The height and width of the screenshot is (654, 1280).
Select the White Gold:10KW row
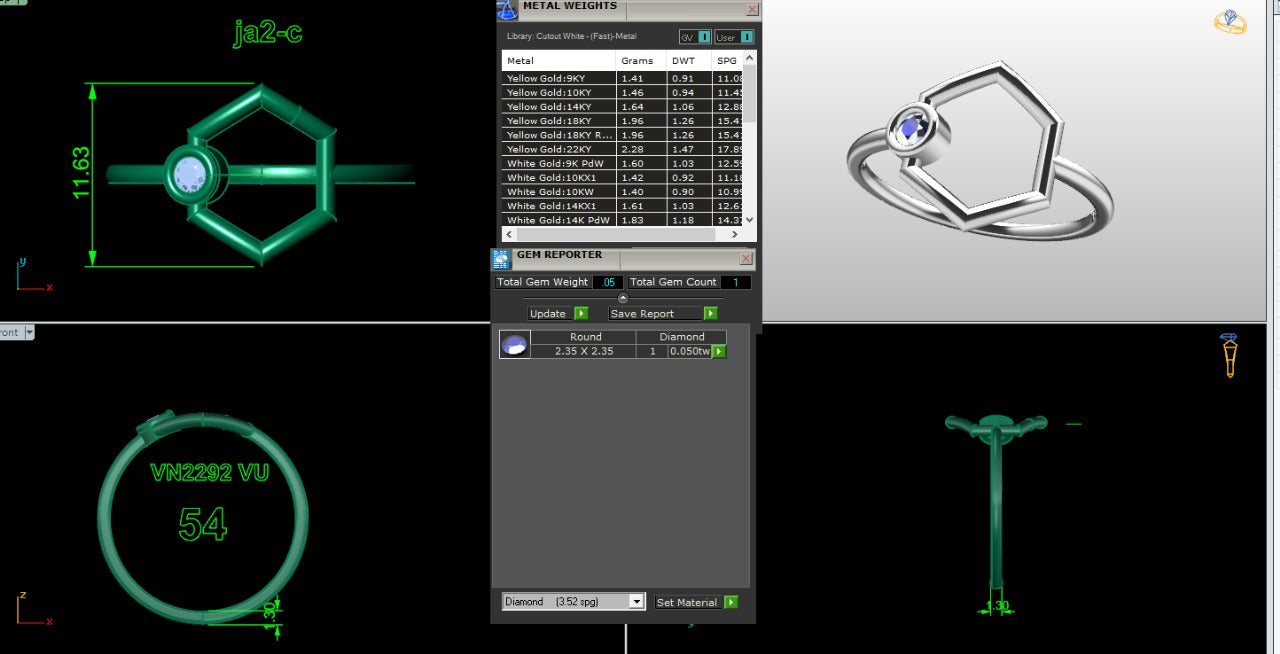623,191
